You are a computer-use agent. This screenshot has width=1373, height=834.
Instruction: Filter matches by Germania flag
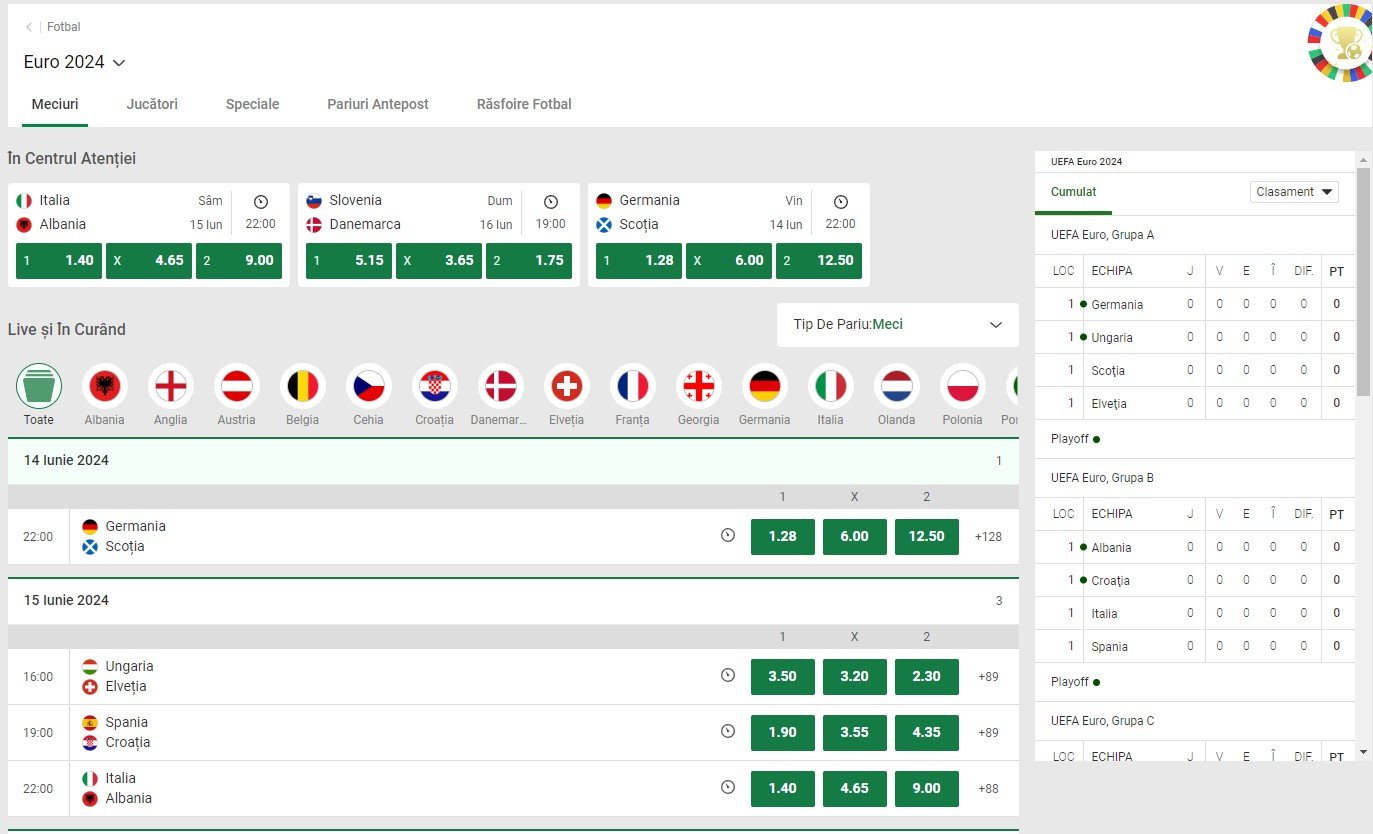tap(765, 386)
